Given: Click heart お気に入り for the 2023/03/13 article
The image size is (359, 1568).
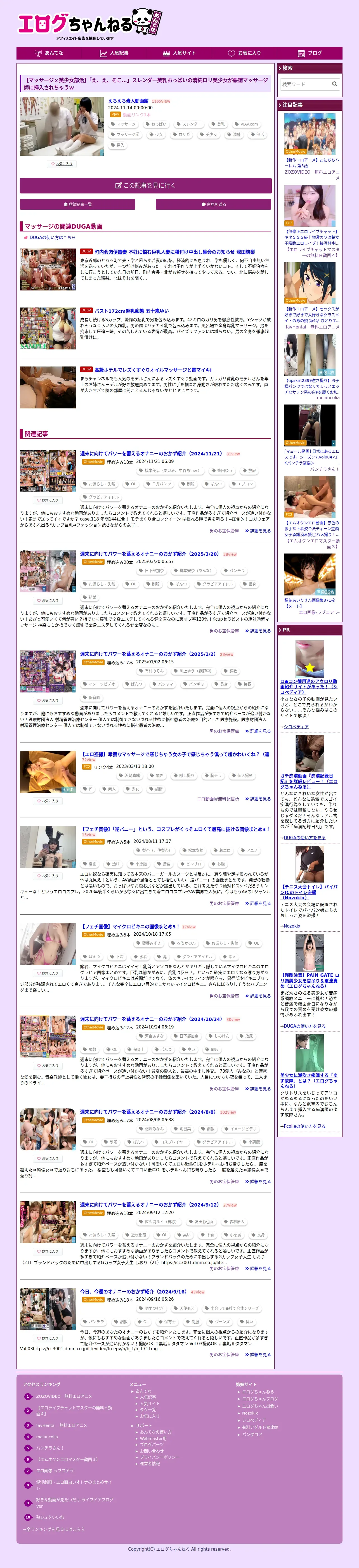Looking at the screenshot, I should coord(48,801).
